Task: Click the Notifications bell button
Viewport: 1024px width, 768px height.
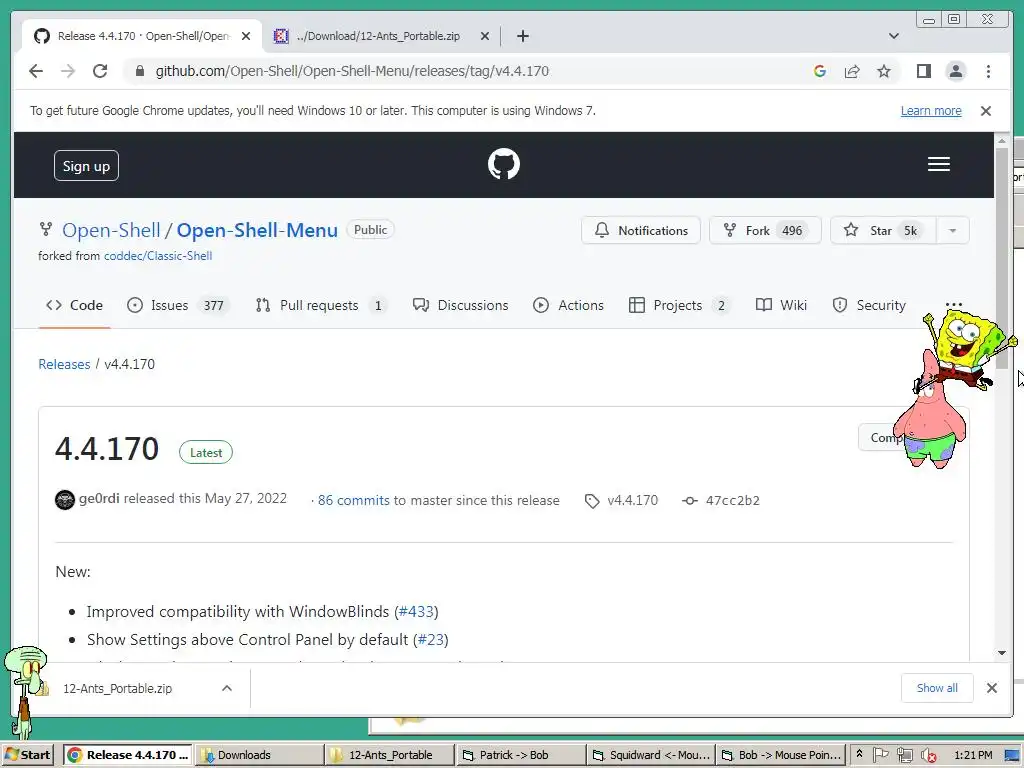Action: coord(641,231)
